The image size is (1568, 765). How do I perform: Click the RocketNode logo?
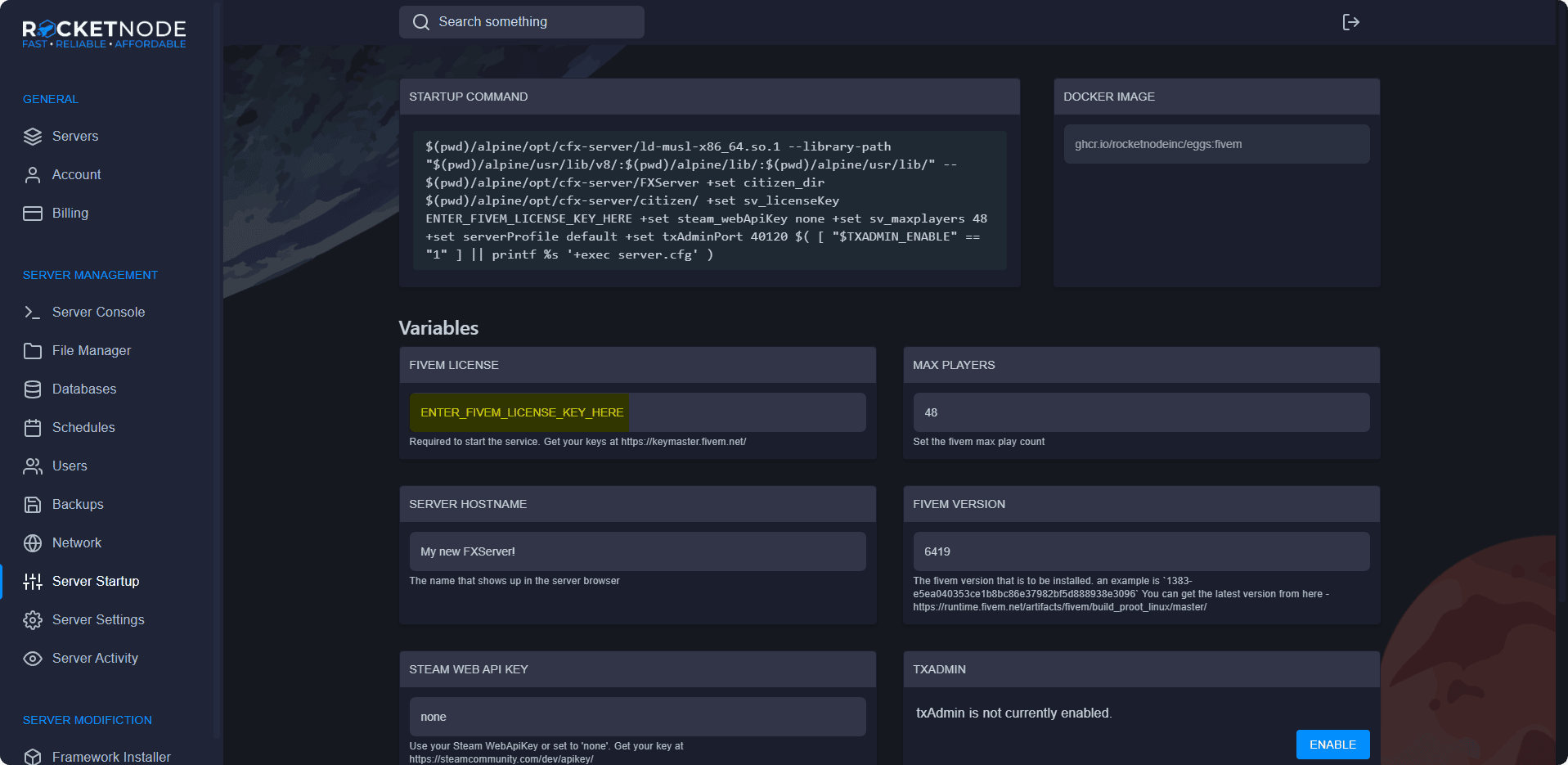click(x=104, y=34)
